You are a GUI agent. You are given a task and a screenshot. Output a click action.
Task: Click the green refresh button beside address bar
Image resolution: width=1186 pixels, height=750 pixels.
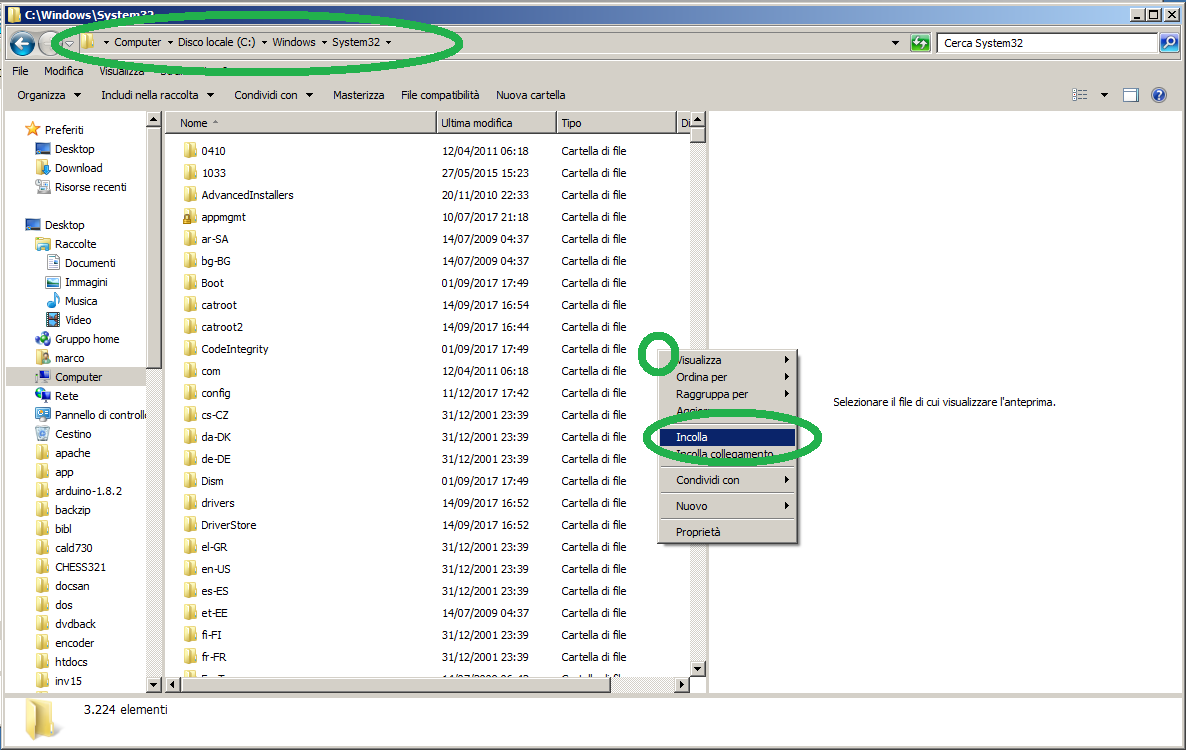(x=920, y=43)
